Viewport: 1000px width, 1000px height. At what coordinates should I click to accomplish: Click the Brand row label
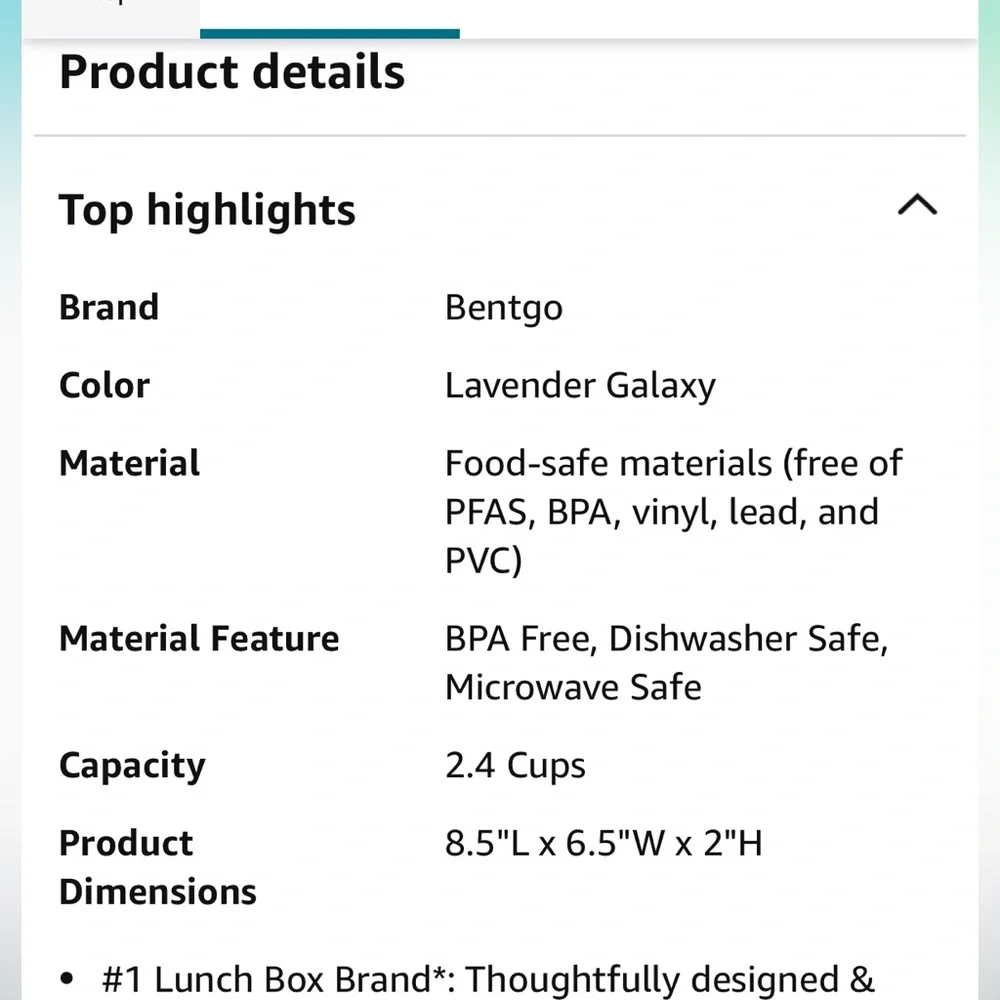click(109, 307)
